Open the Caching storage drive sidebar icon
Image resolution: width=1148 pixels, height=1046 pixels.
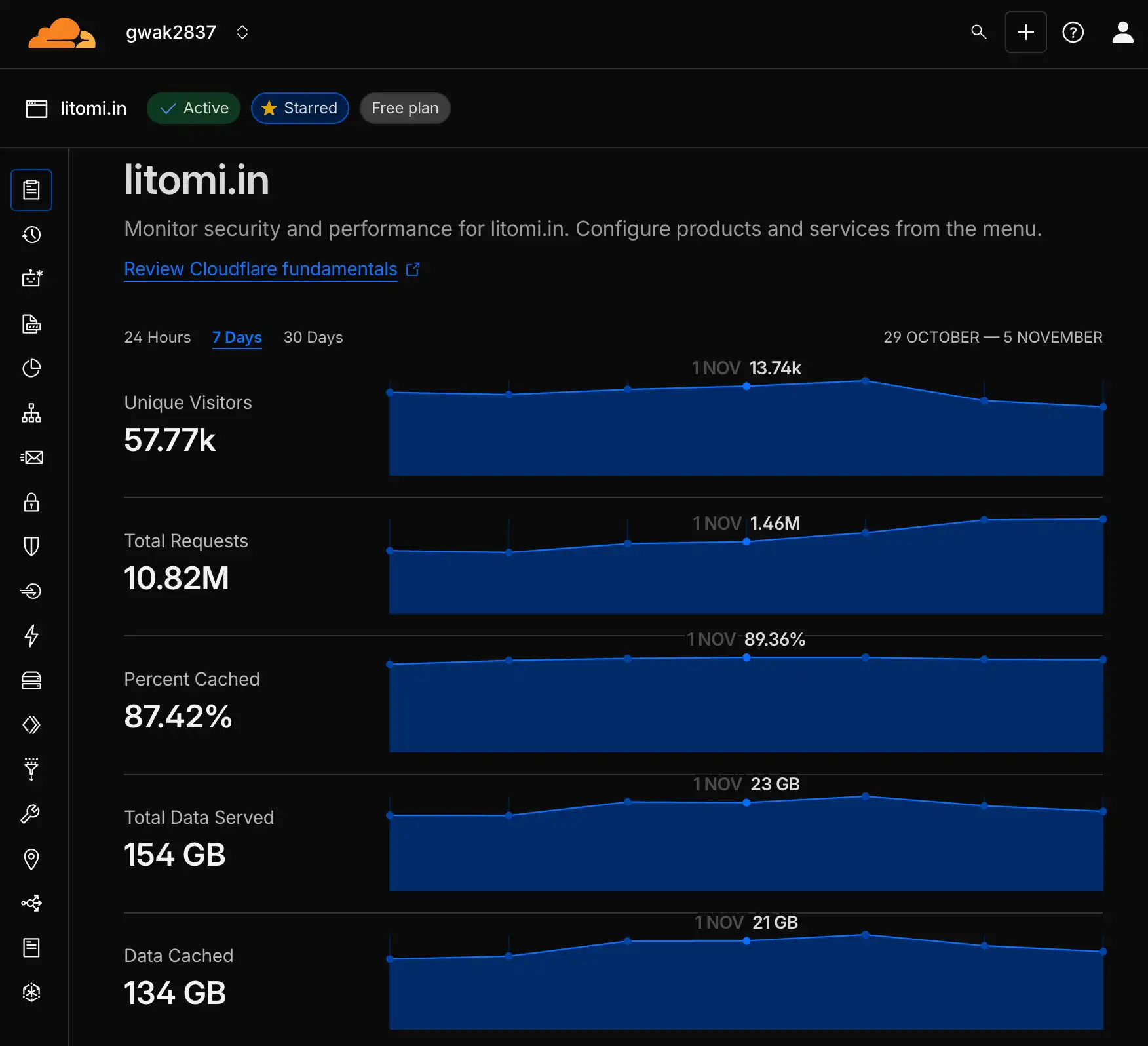pyautogui.click(x=31, y=680)
